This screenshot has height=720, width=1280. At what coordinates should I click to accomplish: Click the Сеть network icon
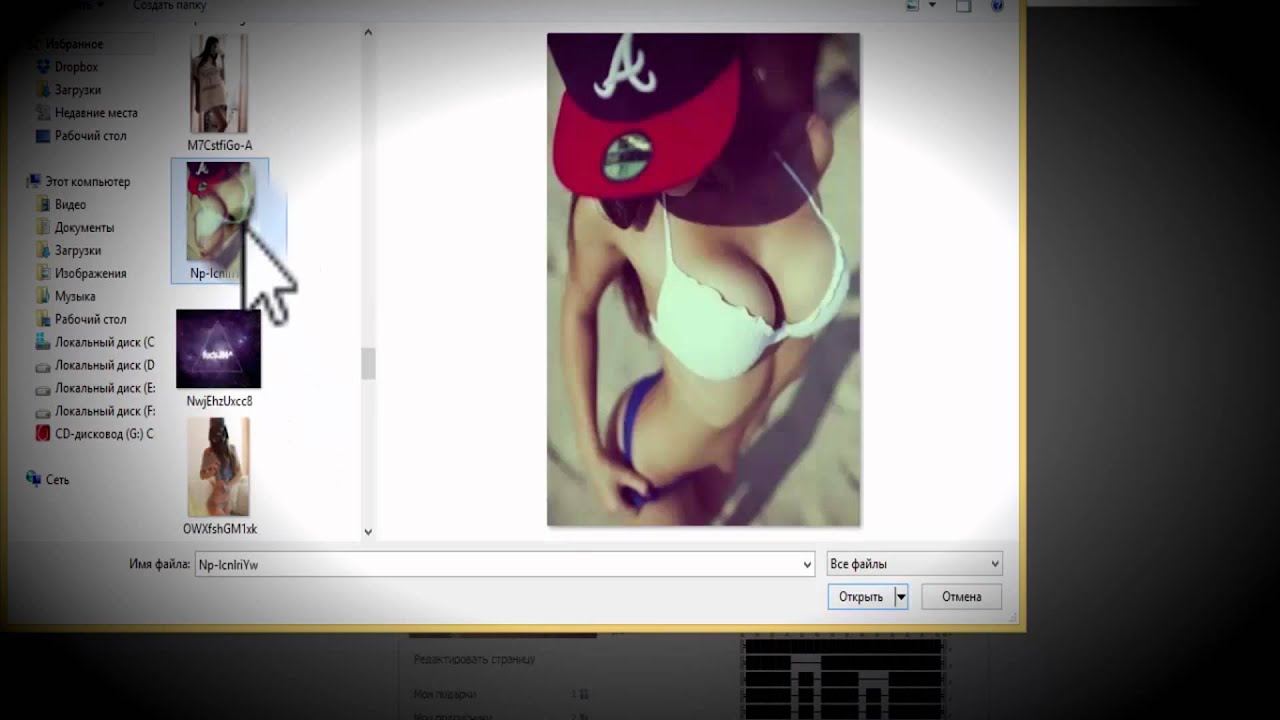(34, 479)
